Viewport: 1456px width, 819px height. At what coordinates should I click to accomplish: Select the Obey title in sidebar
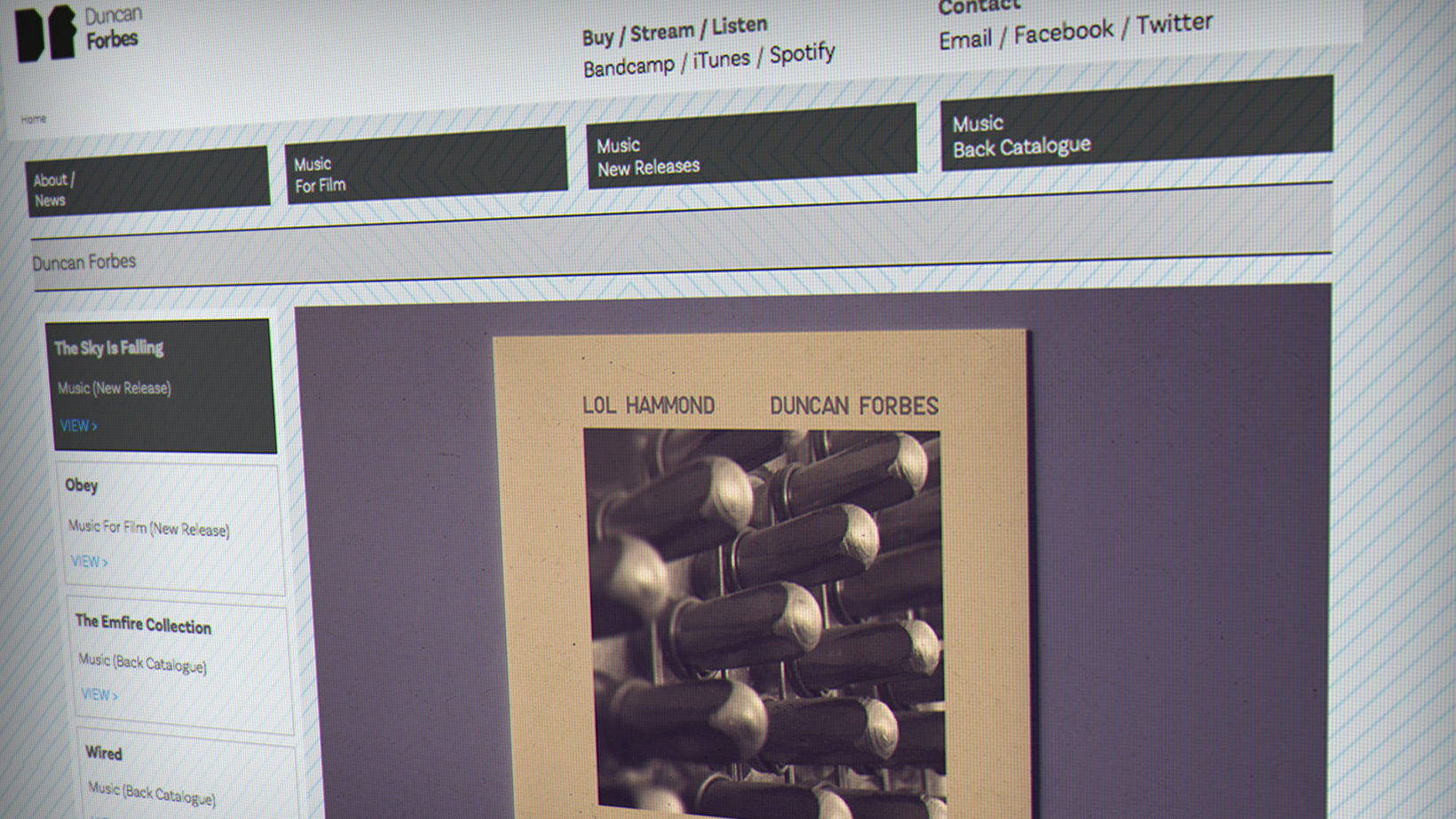[x=82, y=485]
